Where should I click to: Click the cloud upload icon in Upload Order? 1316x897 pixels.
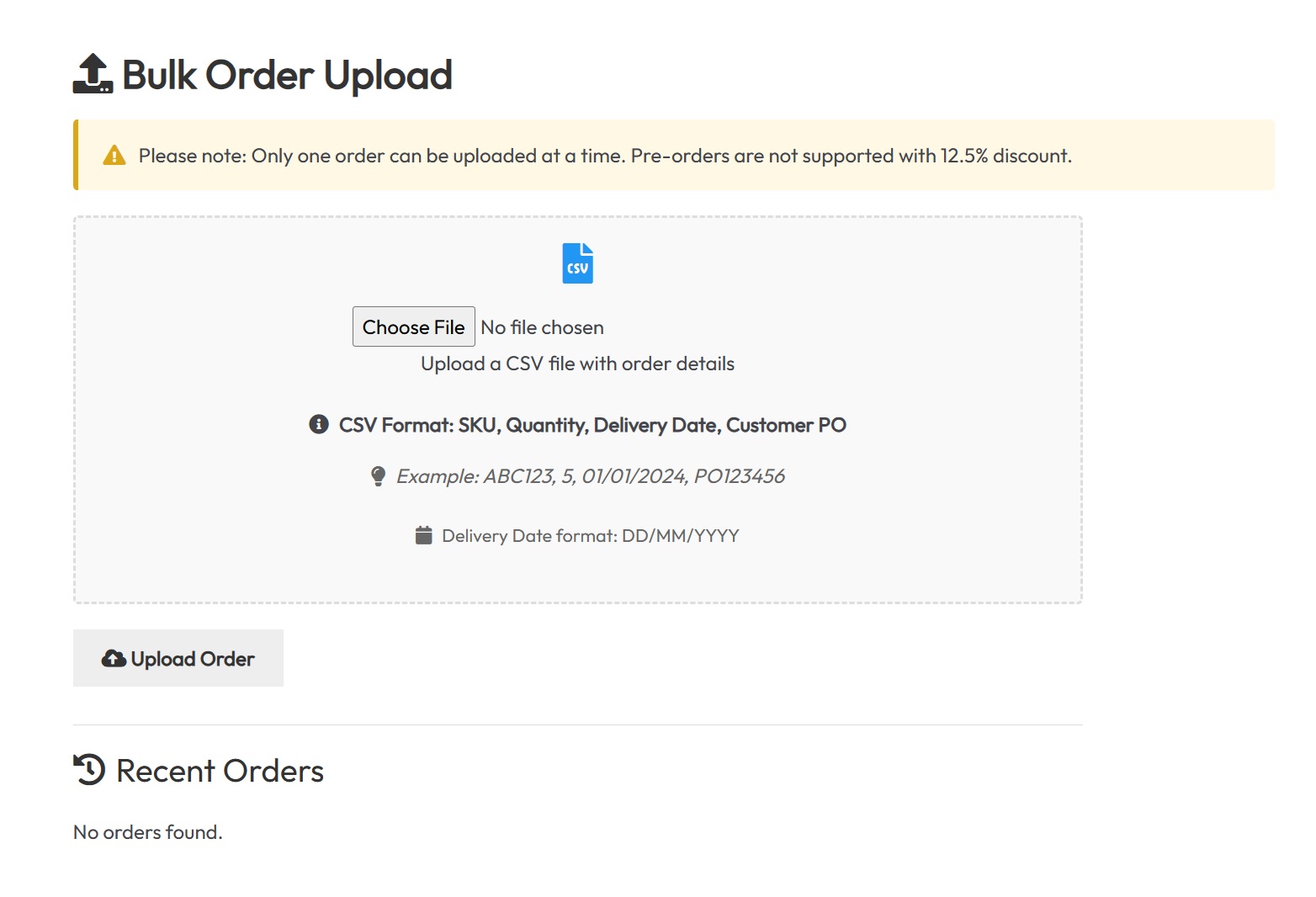tap(114, 659)
